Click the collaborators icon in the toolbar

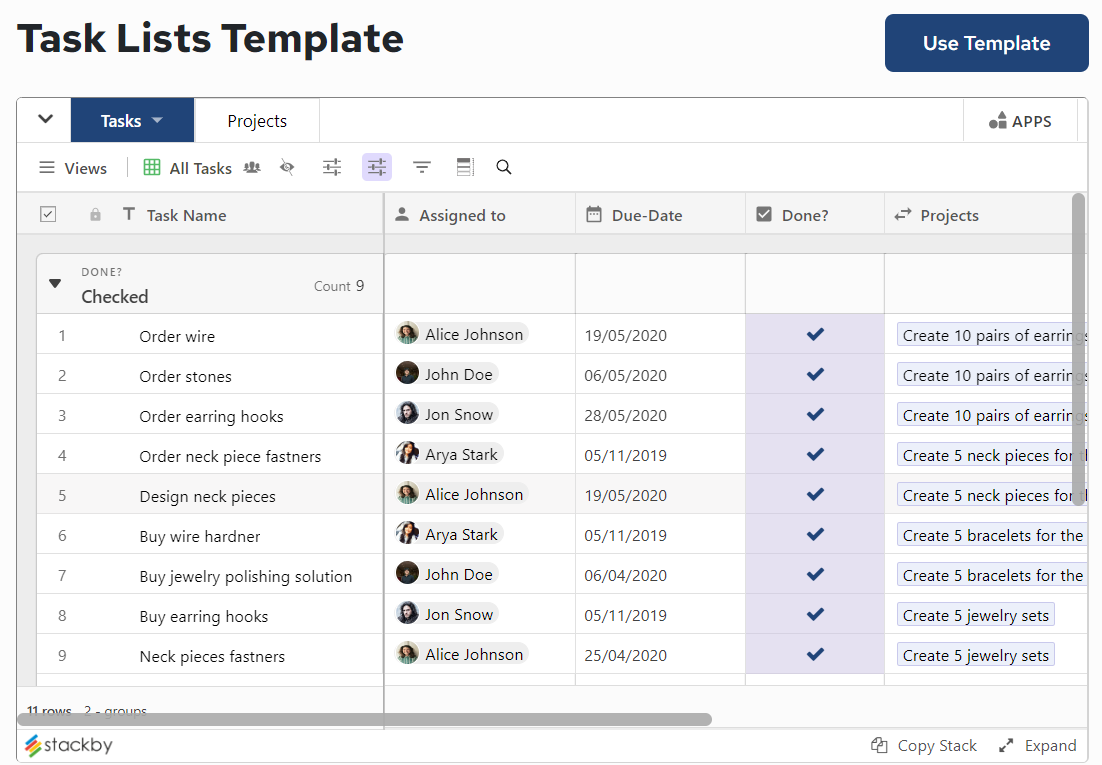(251, 167)
